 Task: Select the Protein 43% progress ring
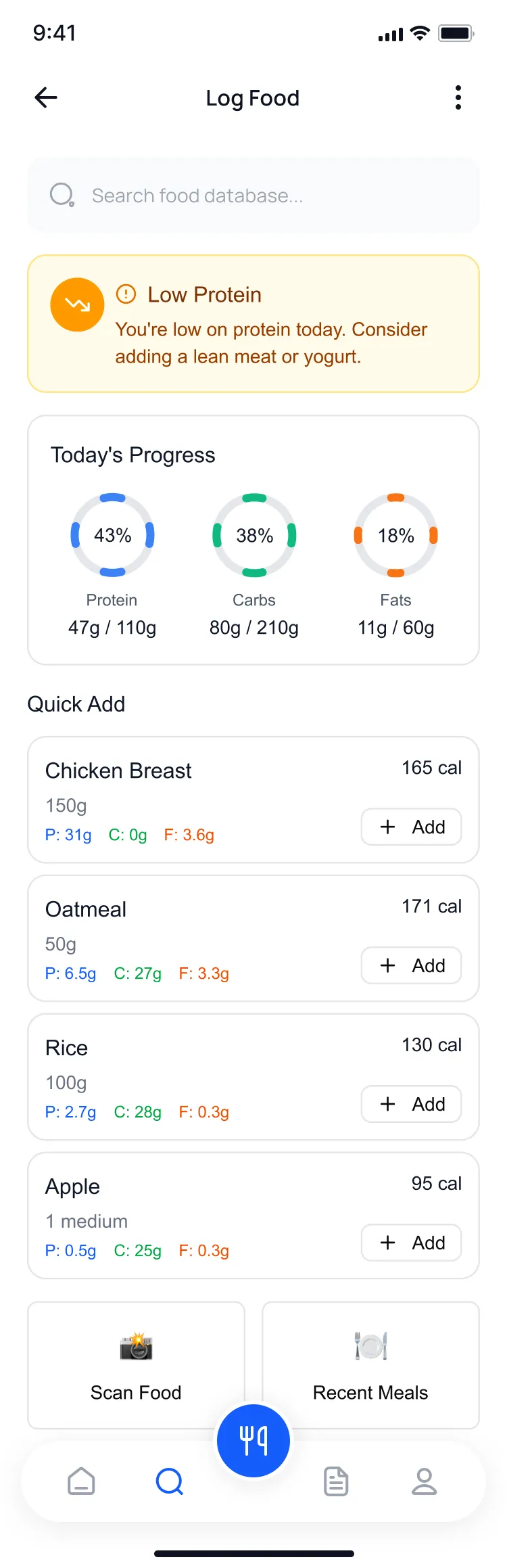click(113, 535)
